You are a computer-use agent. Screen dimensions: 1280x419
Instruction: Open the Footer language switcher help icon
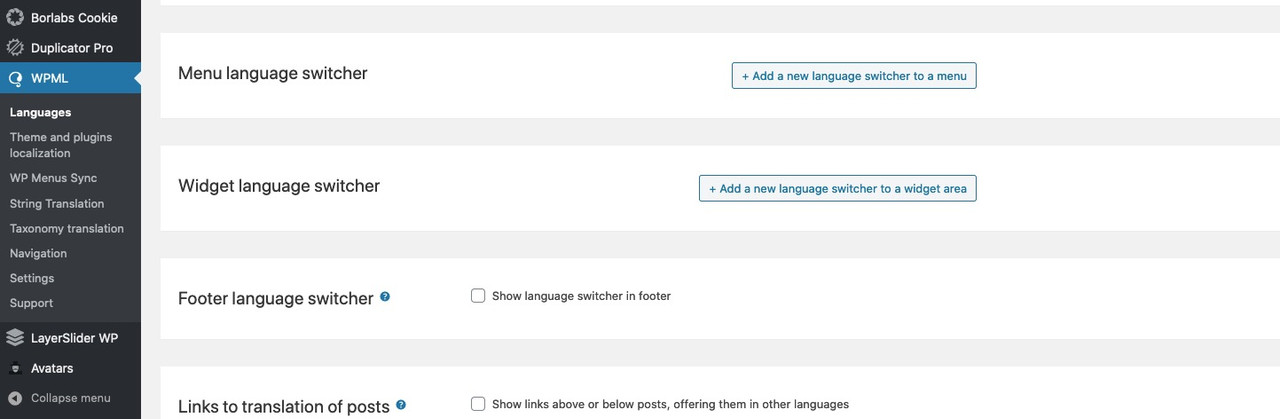[385, 297]
